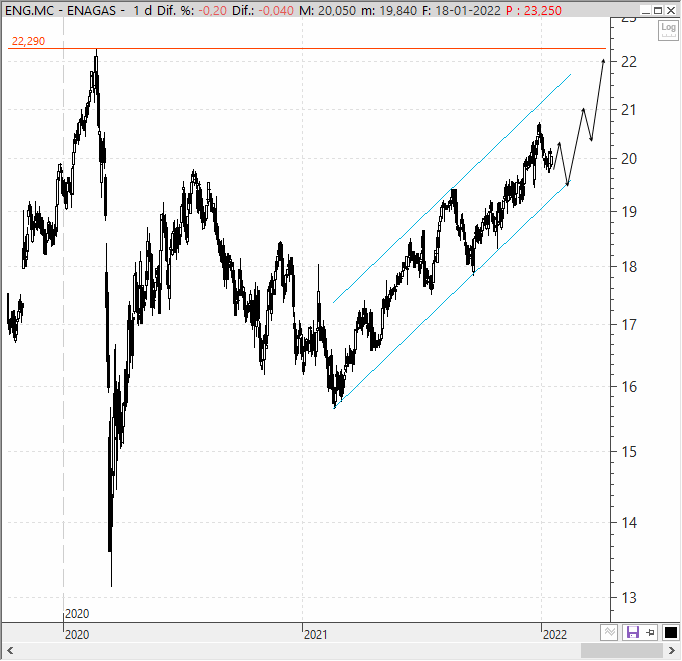
Task: Click the price axis label 17
Action: click(x=629, y=325)
